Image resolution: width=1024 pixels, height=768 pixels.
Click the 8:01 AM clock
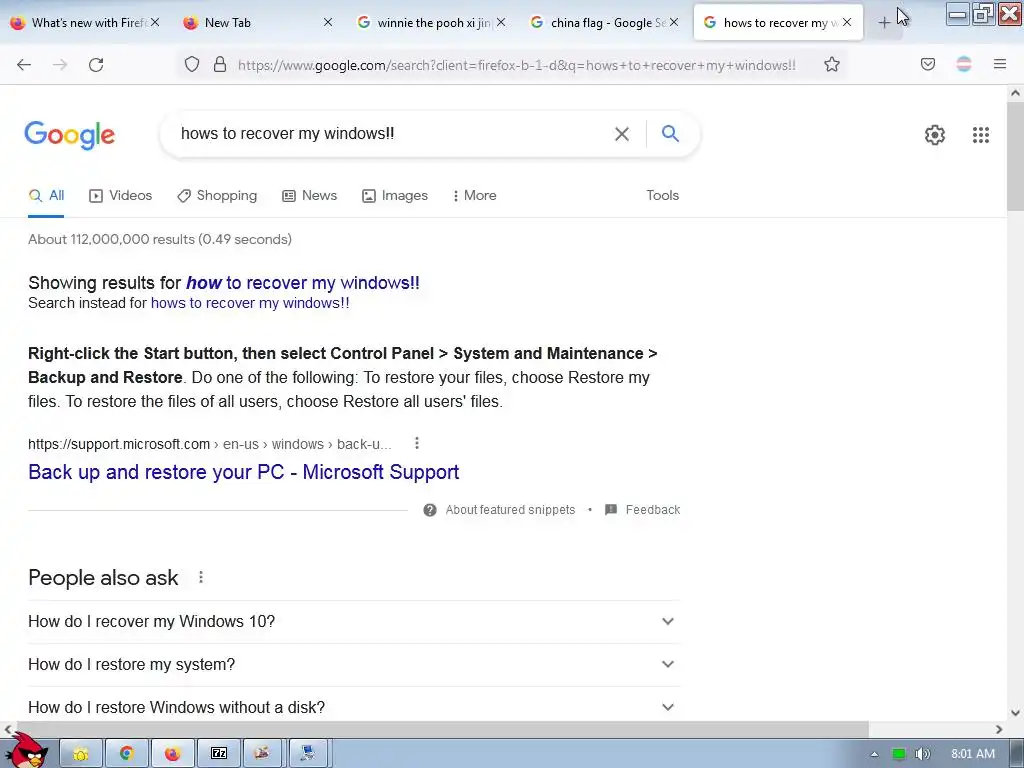tap(972, 754)
